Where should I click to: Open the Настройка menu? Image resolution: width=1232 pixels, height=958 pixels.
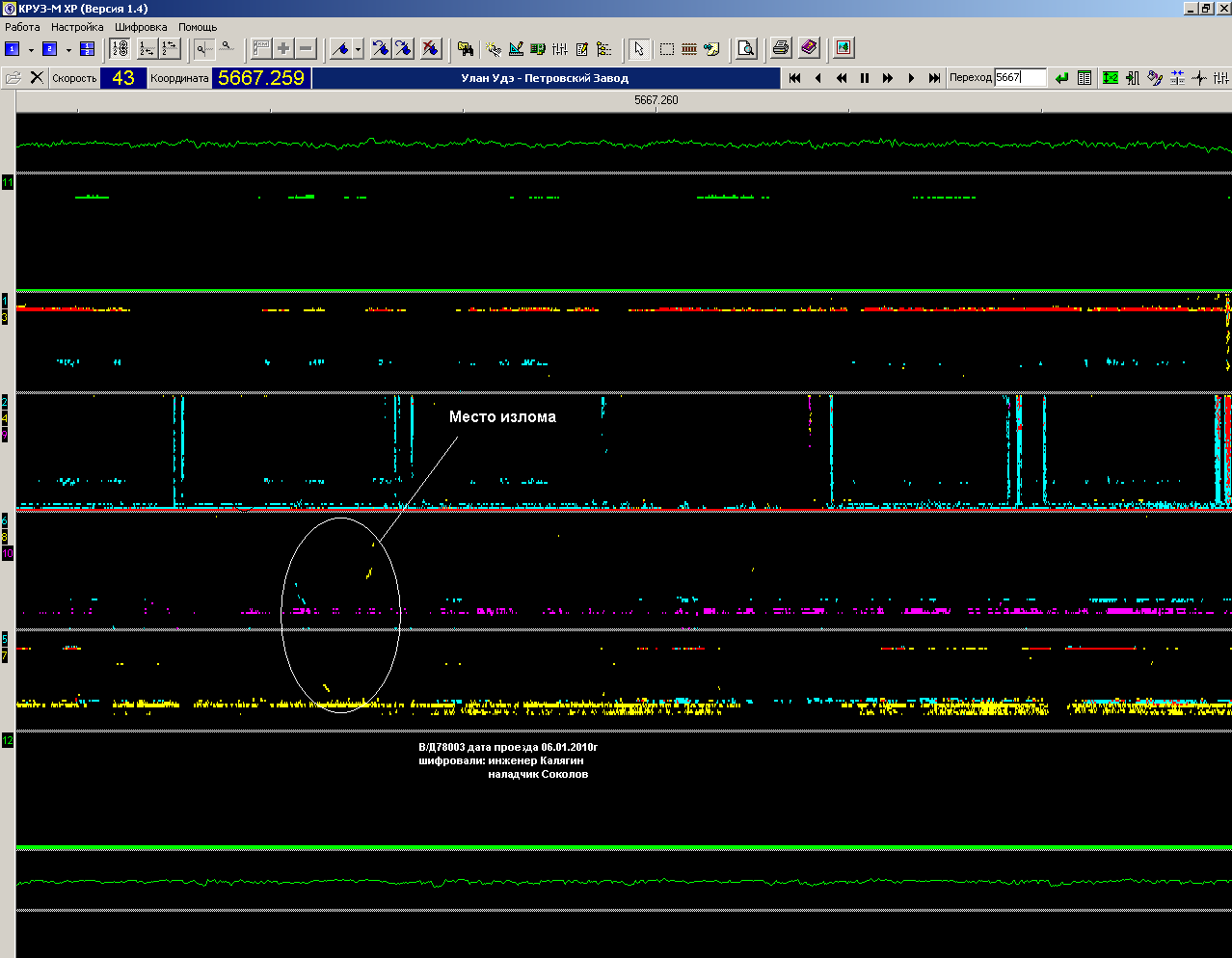coord(77,27)
